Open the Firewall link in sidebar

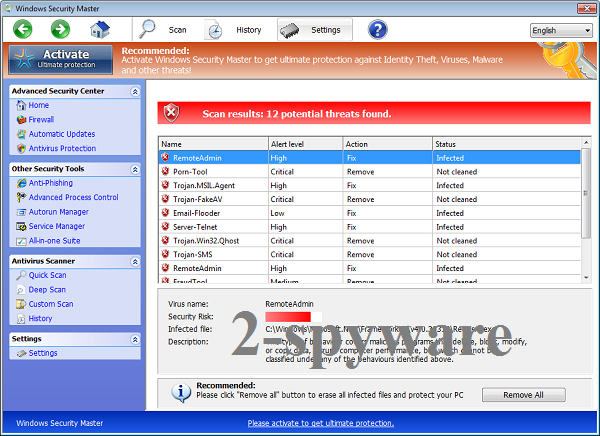(x=41, y=119)
